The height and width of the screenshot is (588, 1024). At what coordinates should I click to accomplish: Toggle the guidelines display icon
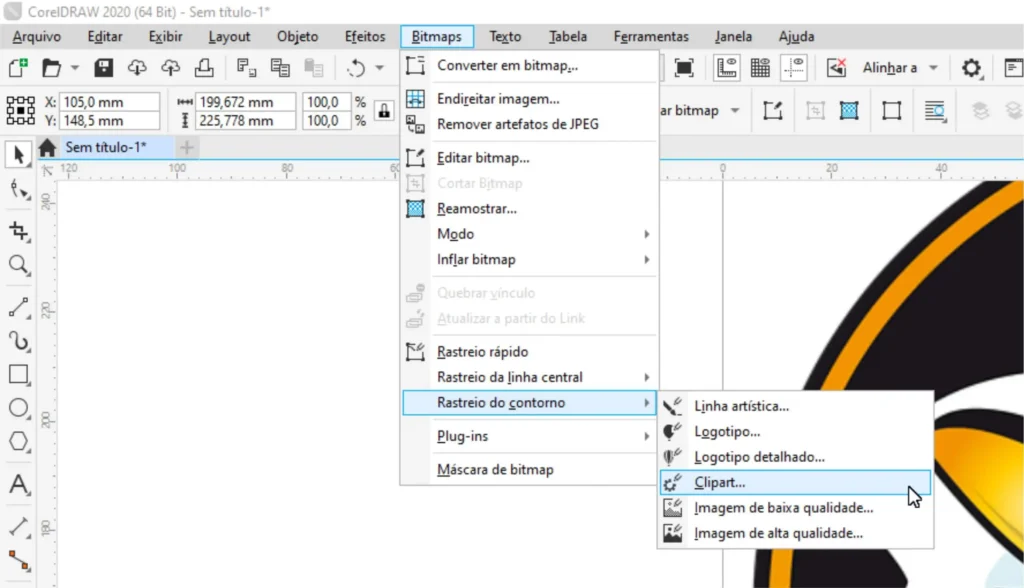click(x=794, y=67)
